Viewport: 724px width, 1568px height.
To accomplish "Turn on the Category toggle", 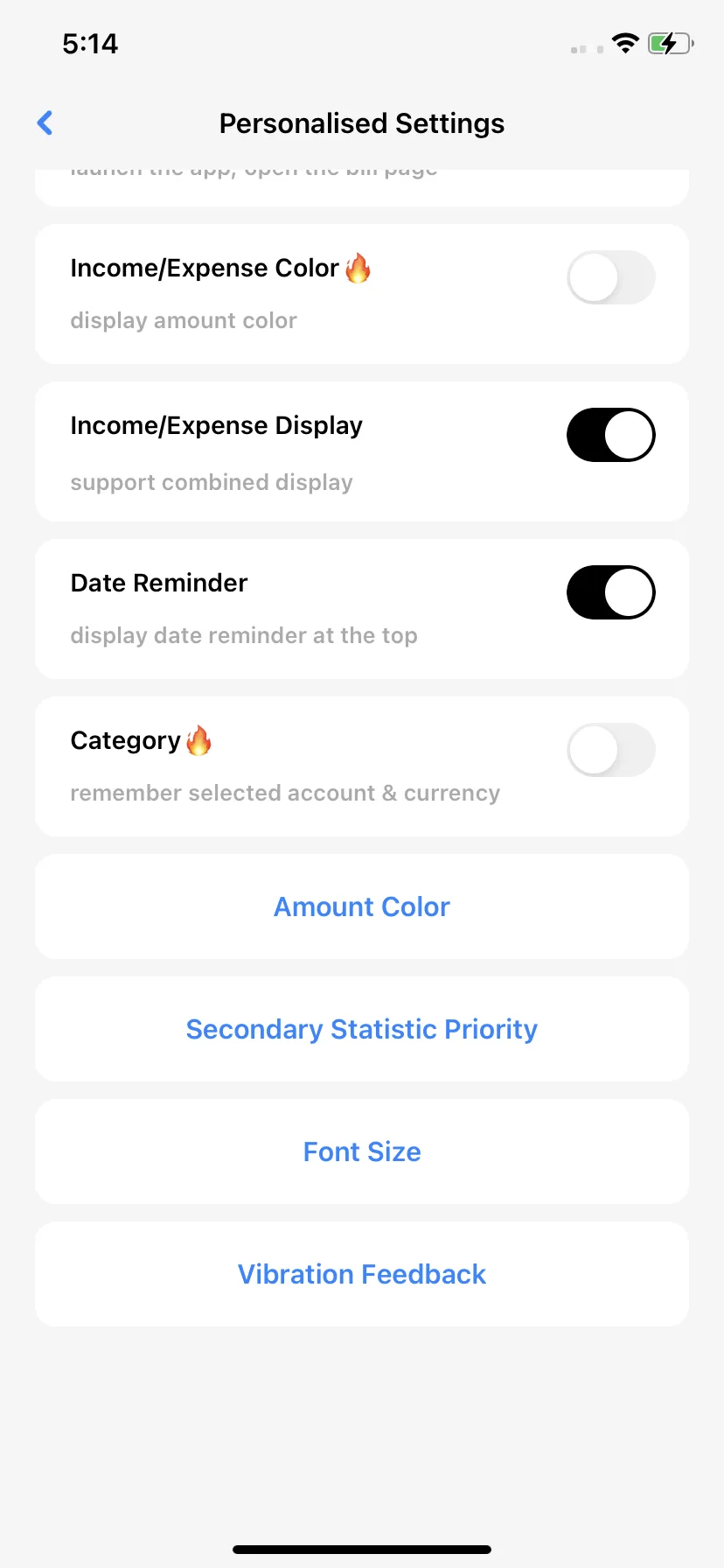I will 611,750.
